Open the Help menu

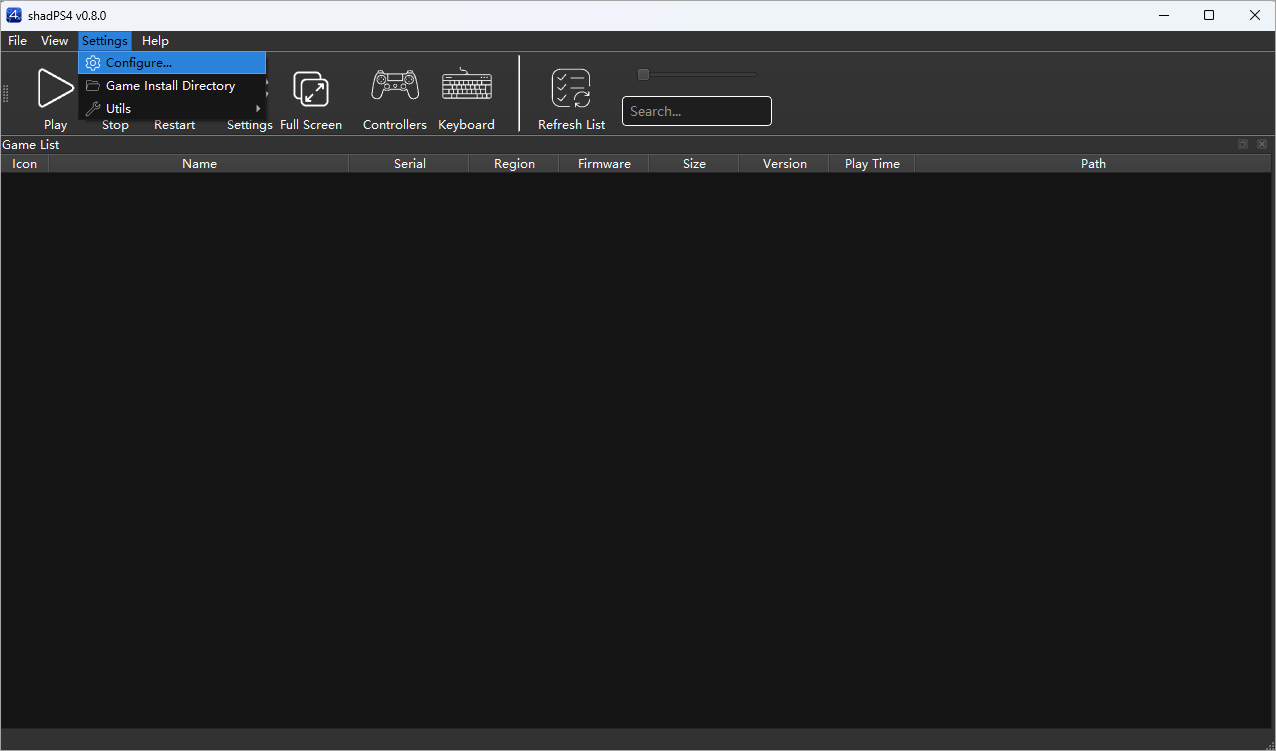coord(155,41)
